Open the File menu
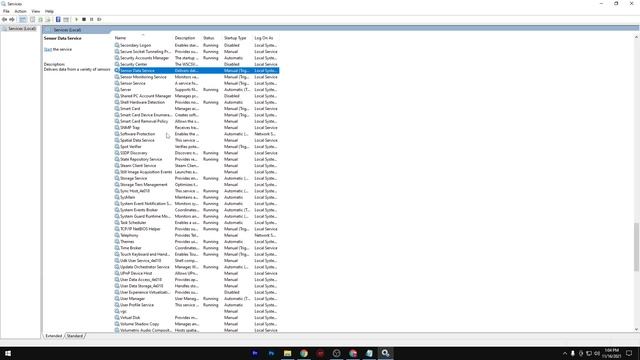Viewport: 640px width, 360px height. point(6,11)
